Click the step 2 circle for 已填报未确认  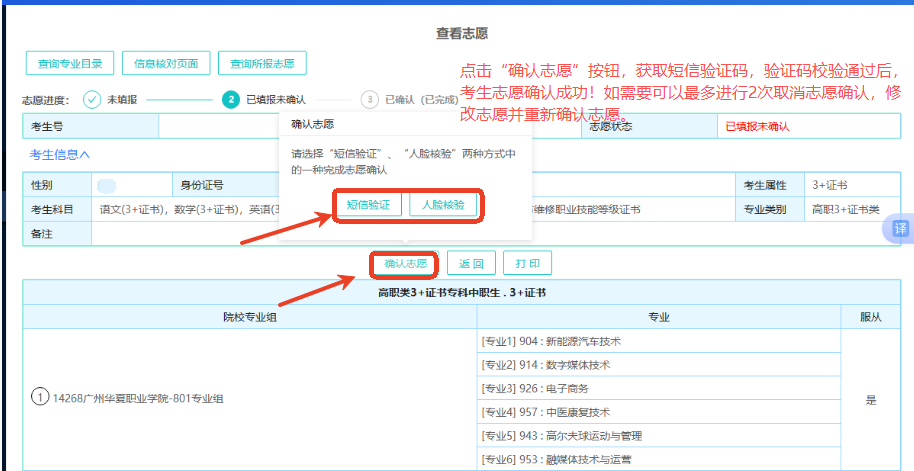pyautogui.click(x=231, y=100)
